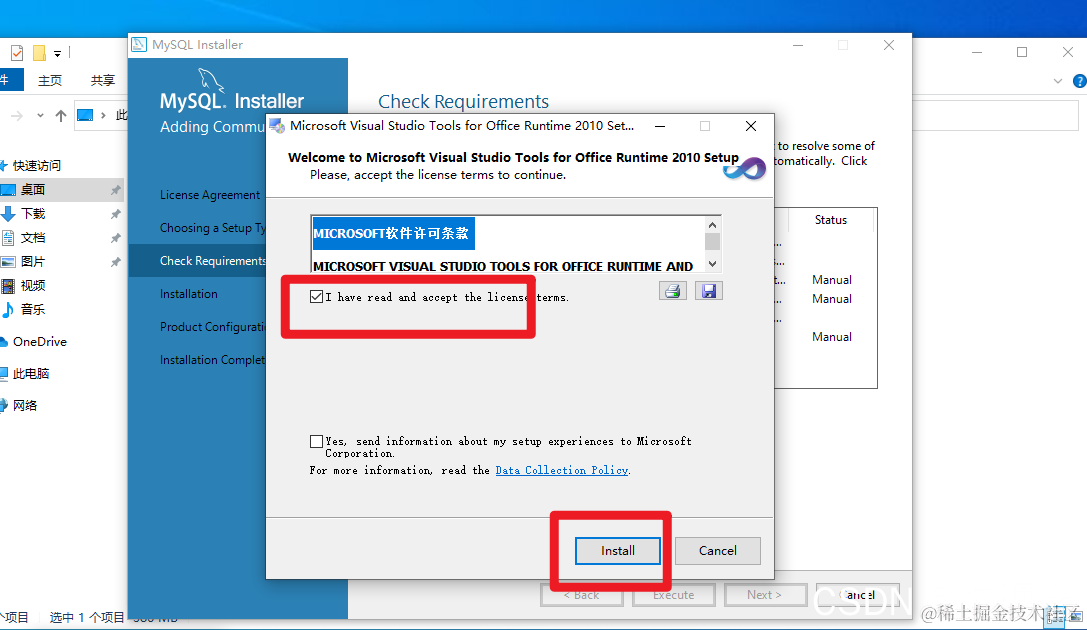
Task: Open 此电脑 in File Explorer sidebar
Action: tap(31, 374)
